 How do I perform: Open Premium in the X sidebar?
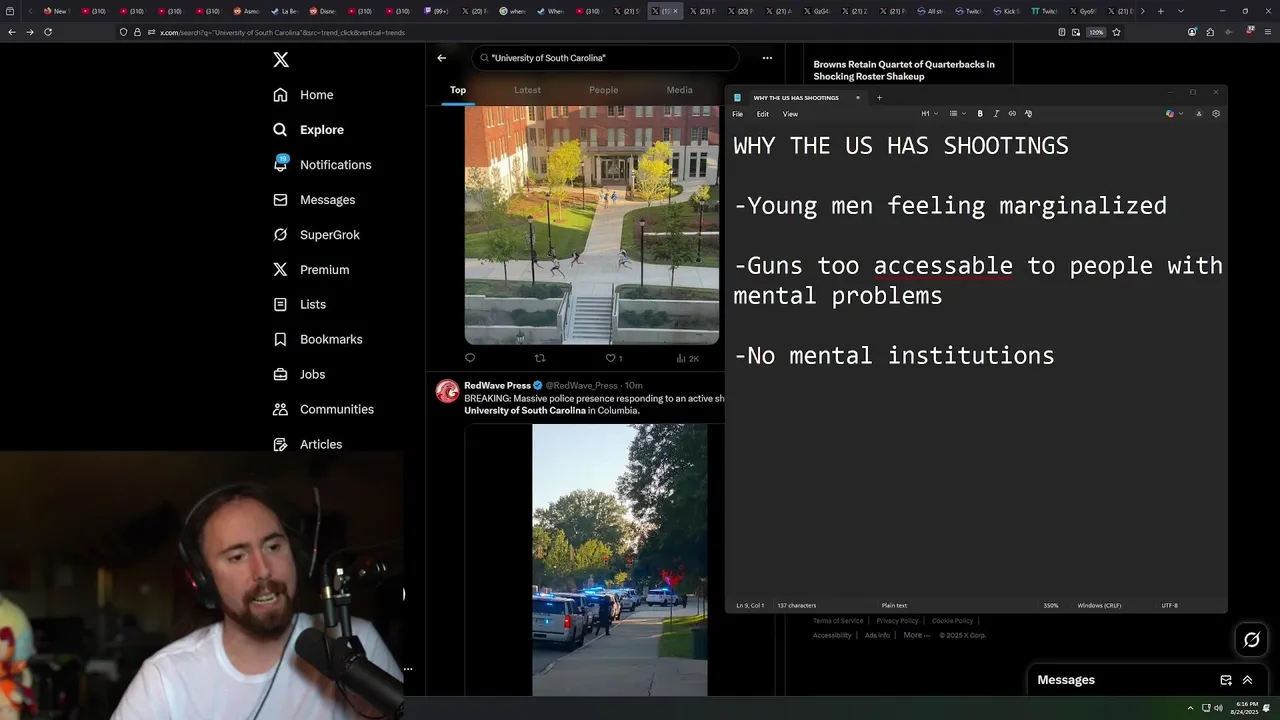[x=311, y=270]
